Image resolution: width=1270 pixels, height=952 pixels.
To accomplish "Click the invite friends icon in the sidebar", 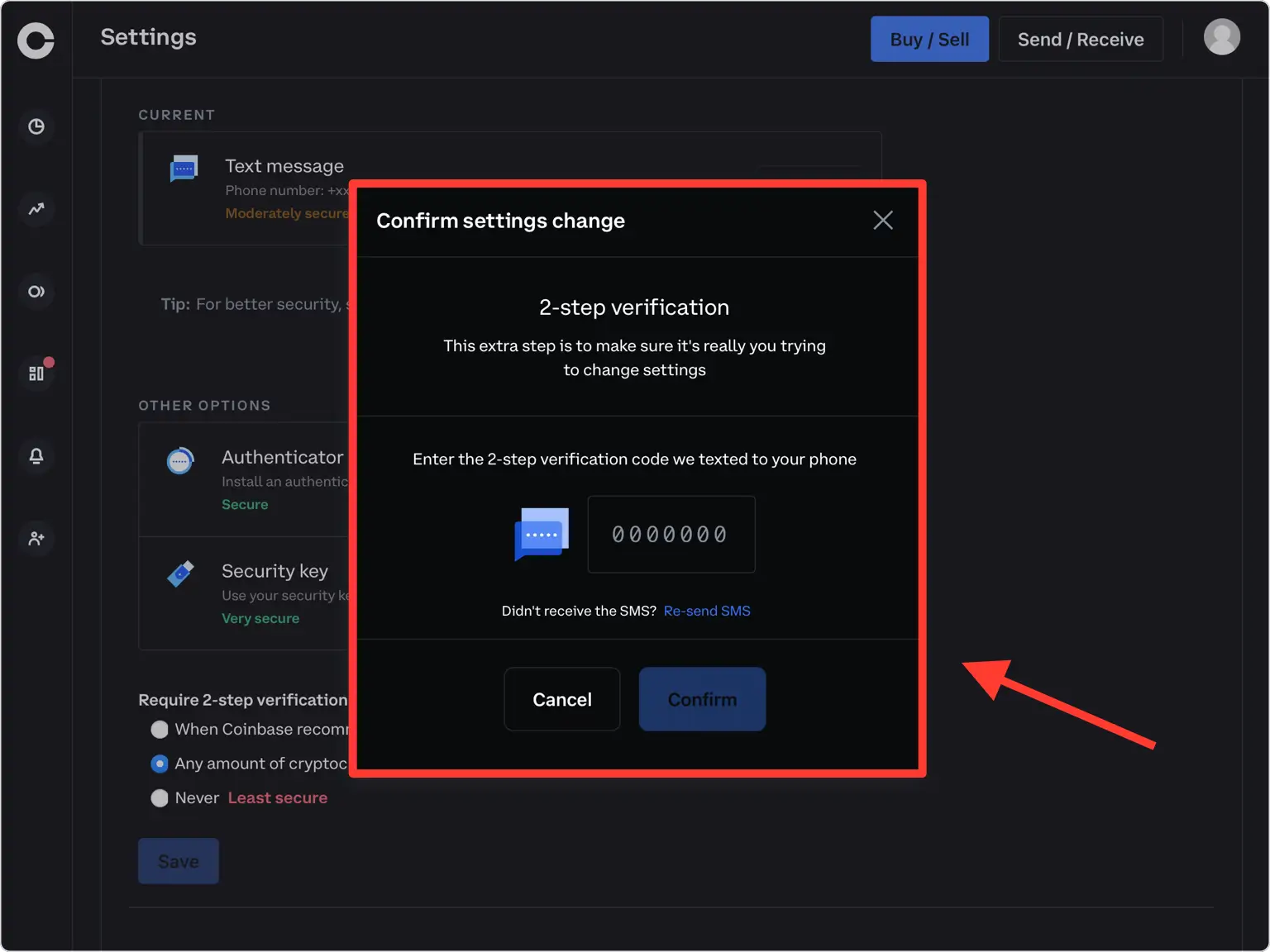I will coord(36,538).
